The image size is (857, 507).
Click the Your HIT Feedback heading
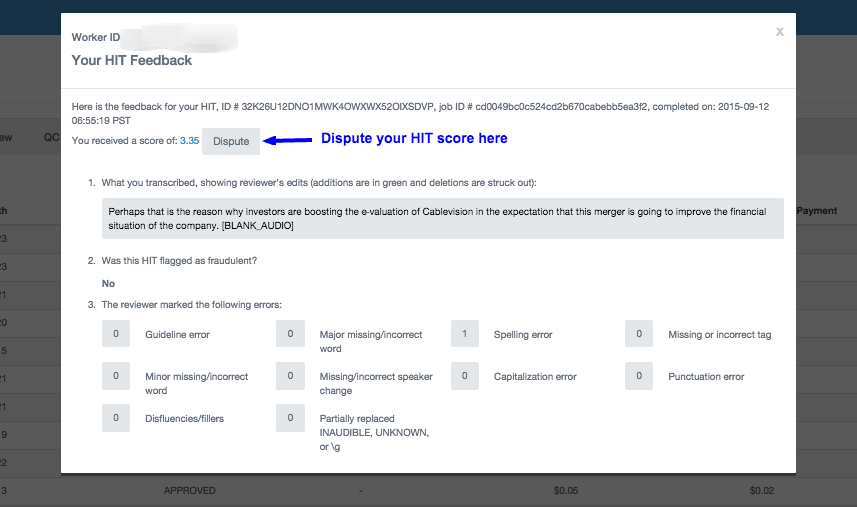point(132,60)
